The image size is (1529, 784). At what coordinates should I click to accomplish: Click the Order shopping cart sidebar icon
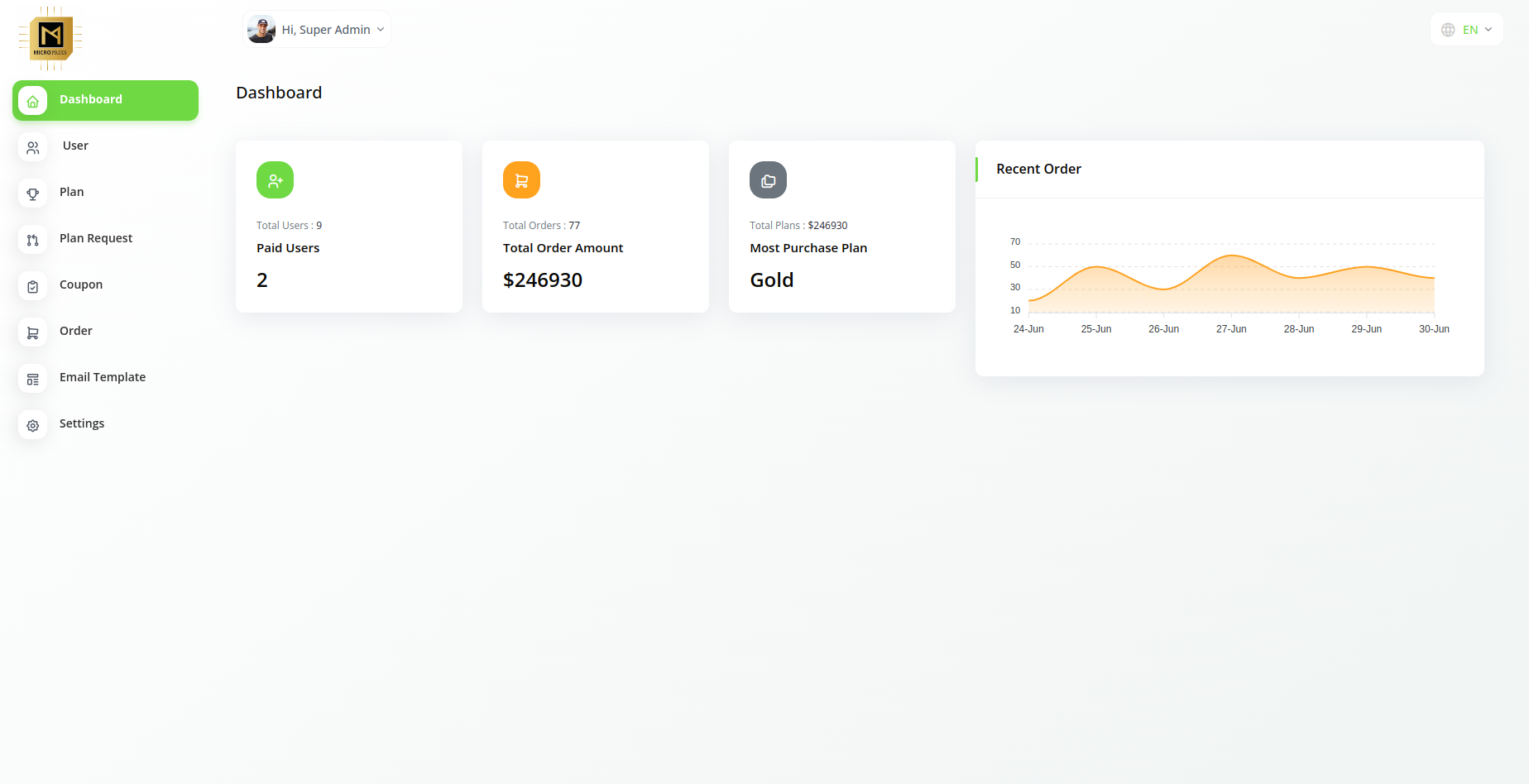point(32,332)
